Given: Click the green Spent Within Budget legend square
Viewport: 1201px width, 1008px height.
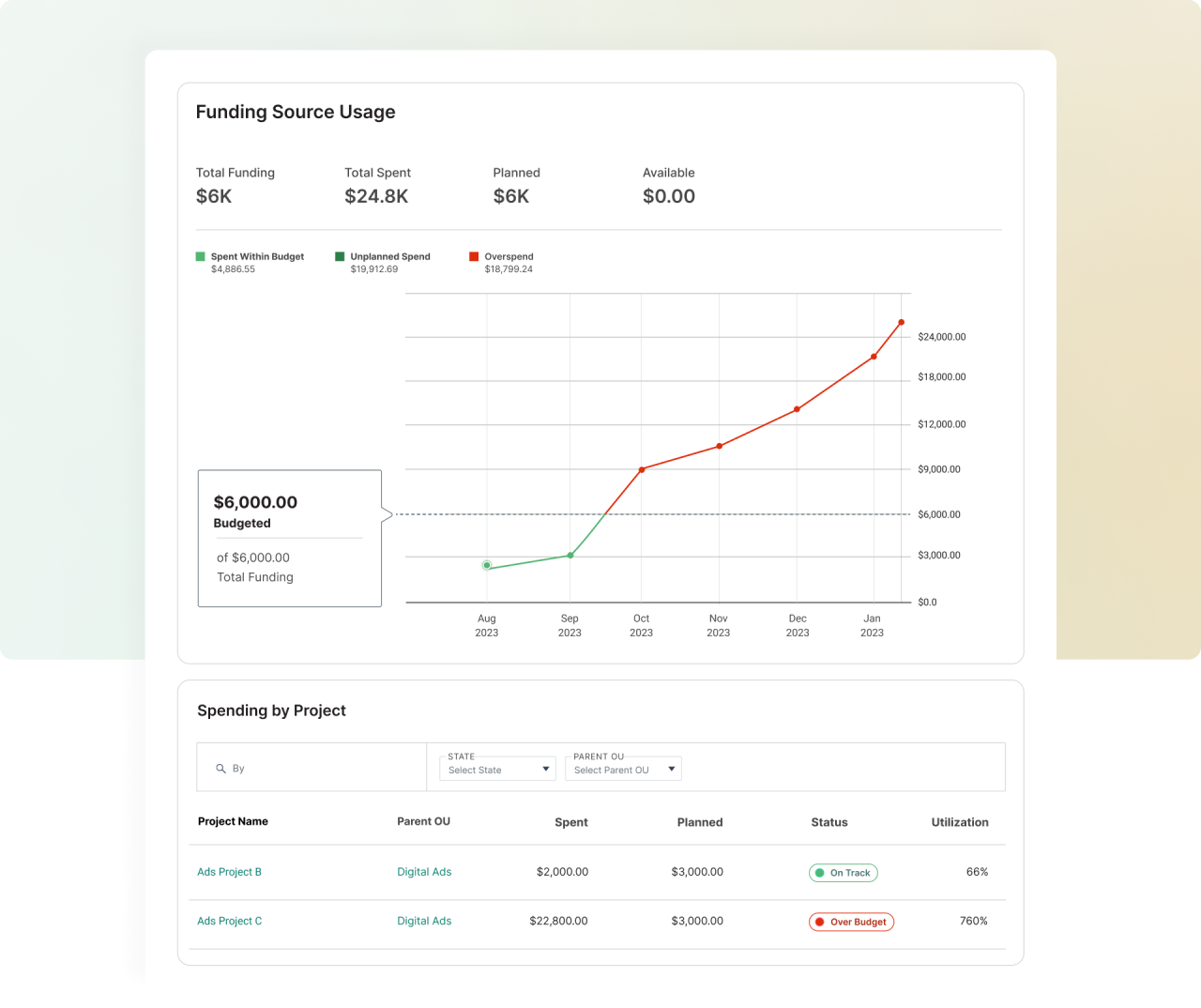Looking at the screenshot, I should (x=199, y=255).
